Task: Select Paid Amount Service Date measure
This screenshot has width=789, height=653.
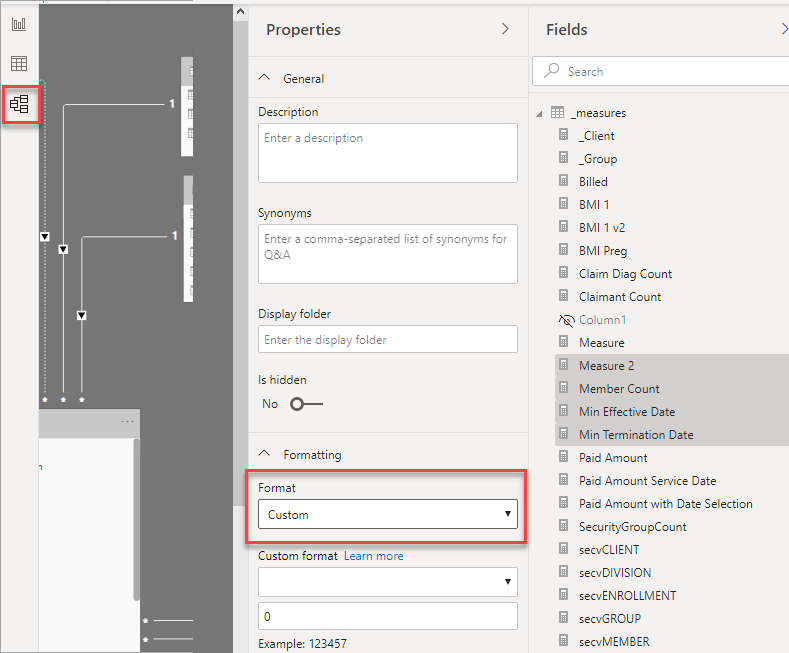Action: (647, 480)
